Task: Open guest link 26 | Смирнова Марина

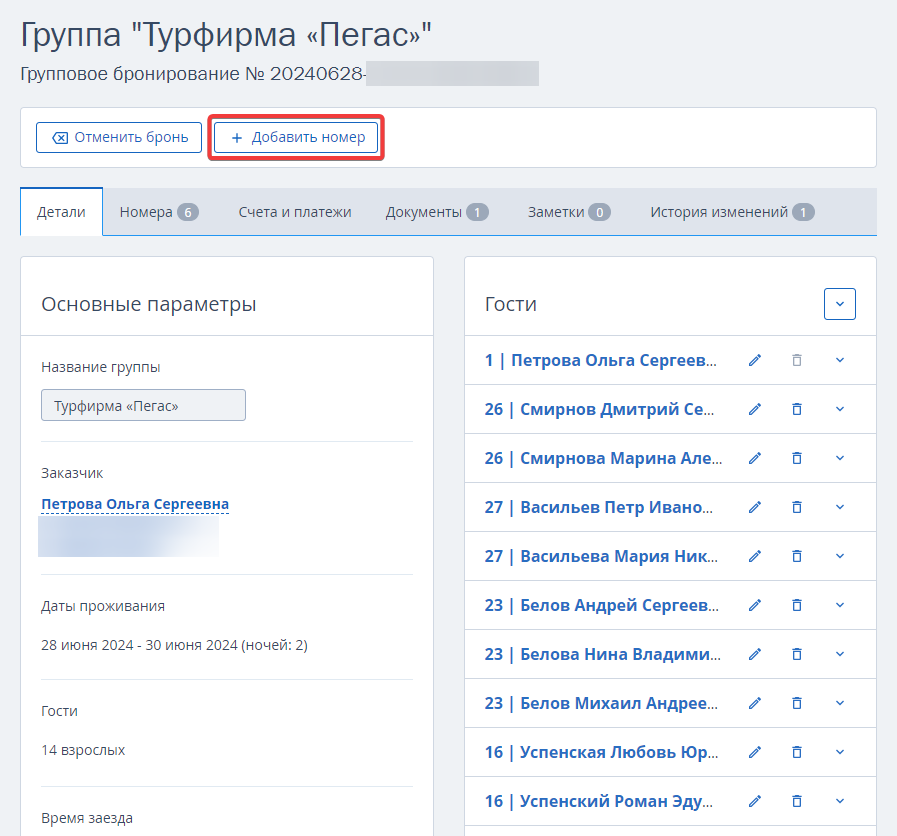Action: [604, 458]
